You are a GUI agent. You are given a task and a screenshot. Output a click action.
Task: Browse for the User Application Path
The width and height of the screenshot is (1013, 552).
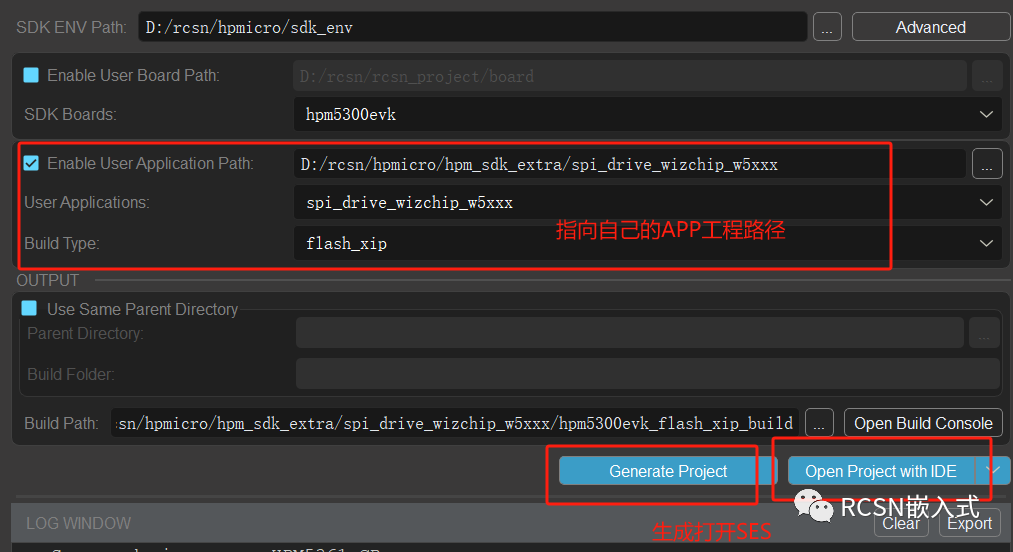pyautogui.click(x=987, y=164)
